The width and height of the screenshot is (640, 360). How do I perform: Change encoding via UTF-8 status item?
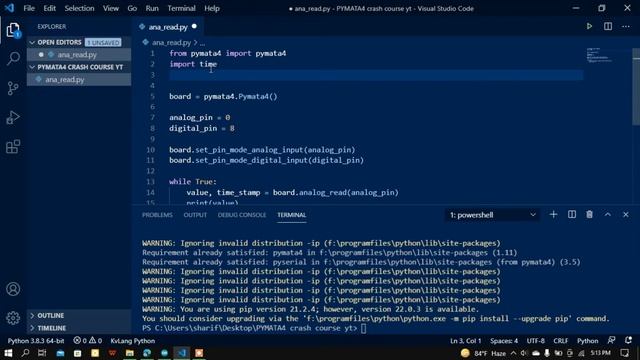pos(536,340)
